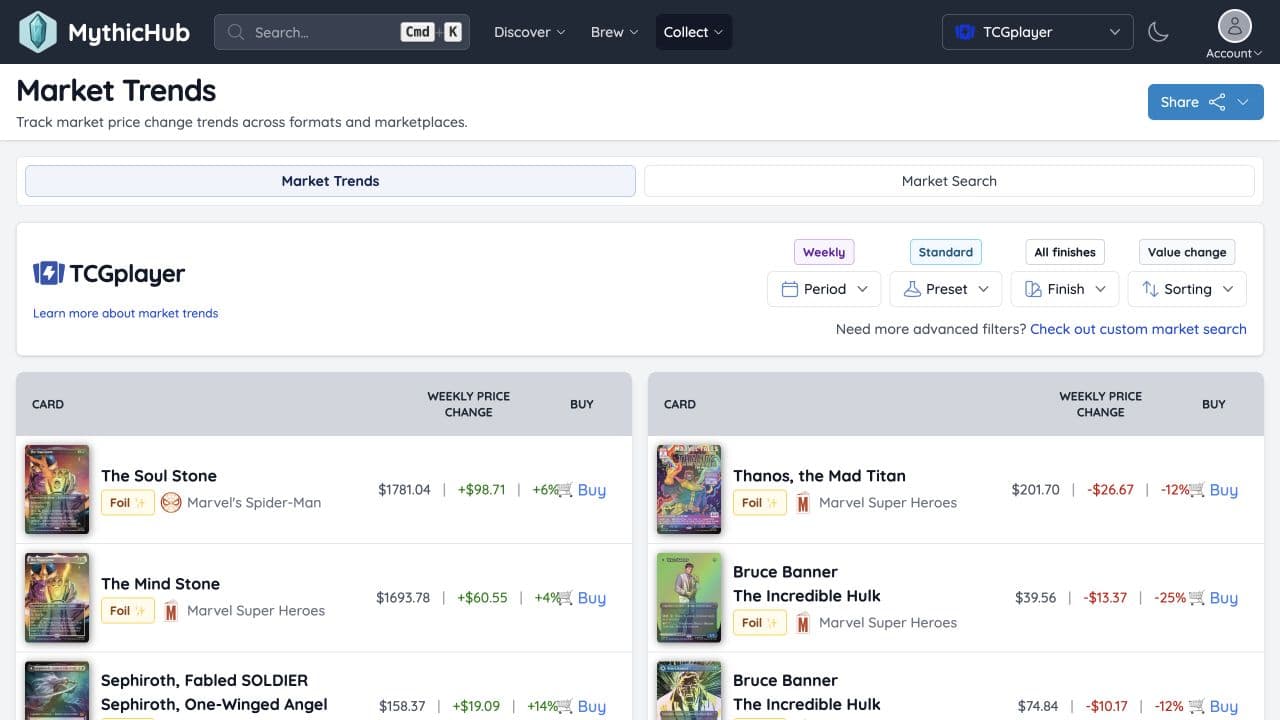The width and height of the screenshot is (1280, 720).
Task: Click the Foil badge on Thanos
Action: tap(760, 502)
